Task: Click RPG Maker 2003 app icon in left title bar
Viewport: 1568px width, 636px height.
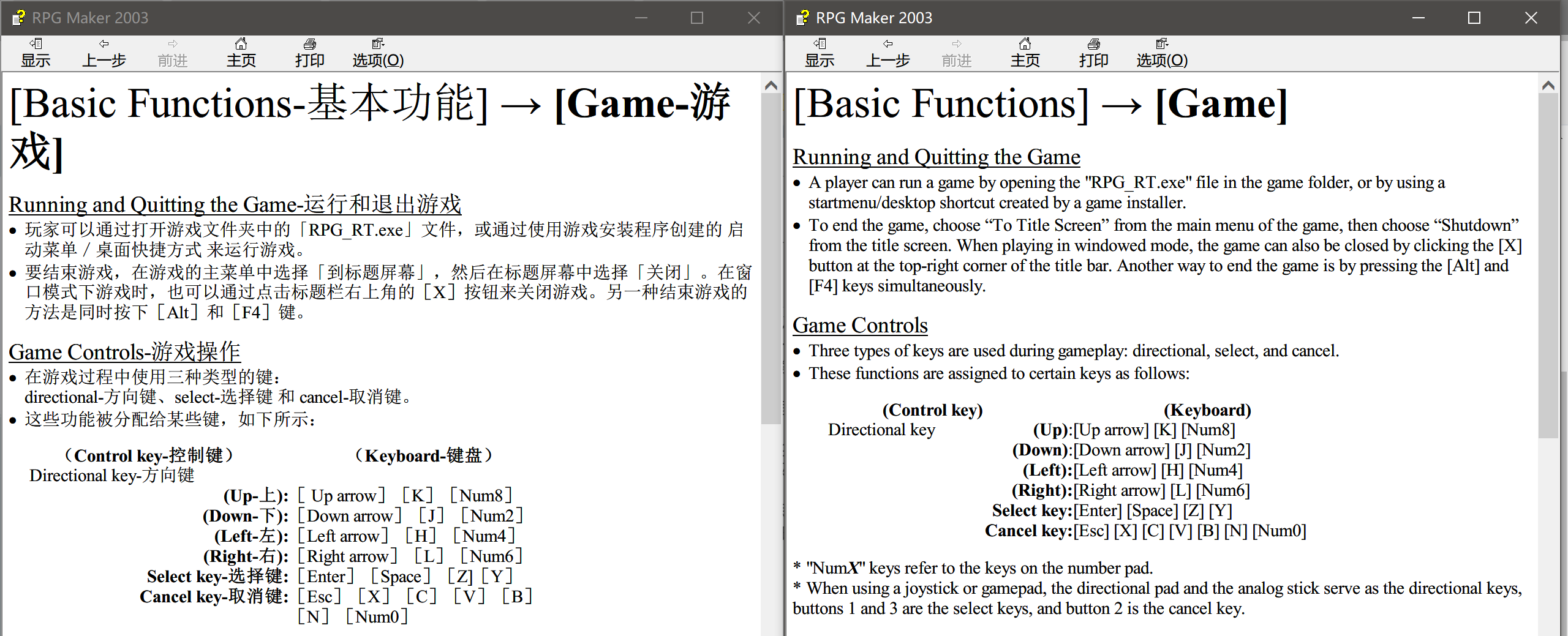Action: coord(19,17)
